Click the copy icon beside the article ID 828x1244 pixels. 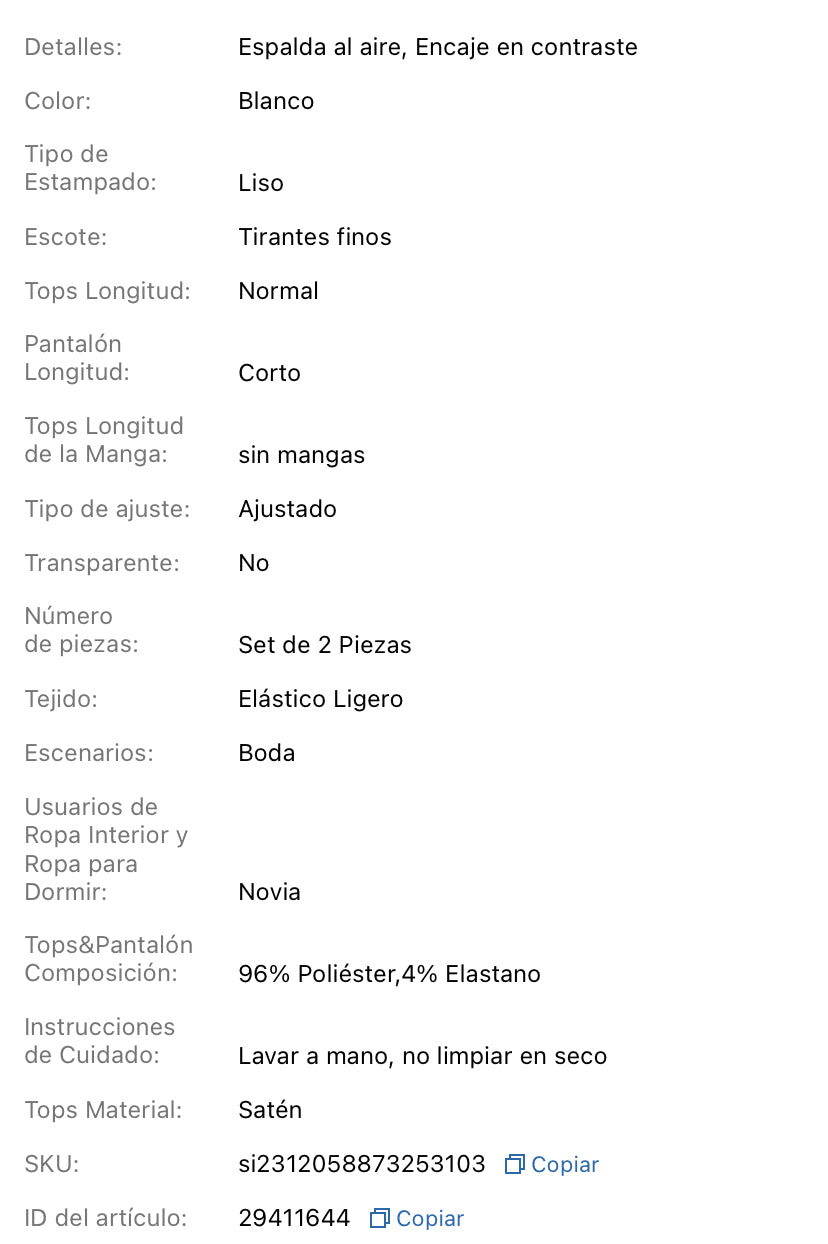[x=380, y=1218]
